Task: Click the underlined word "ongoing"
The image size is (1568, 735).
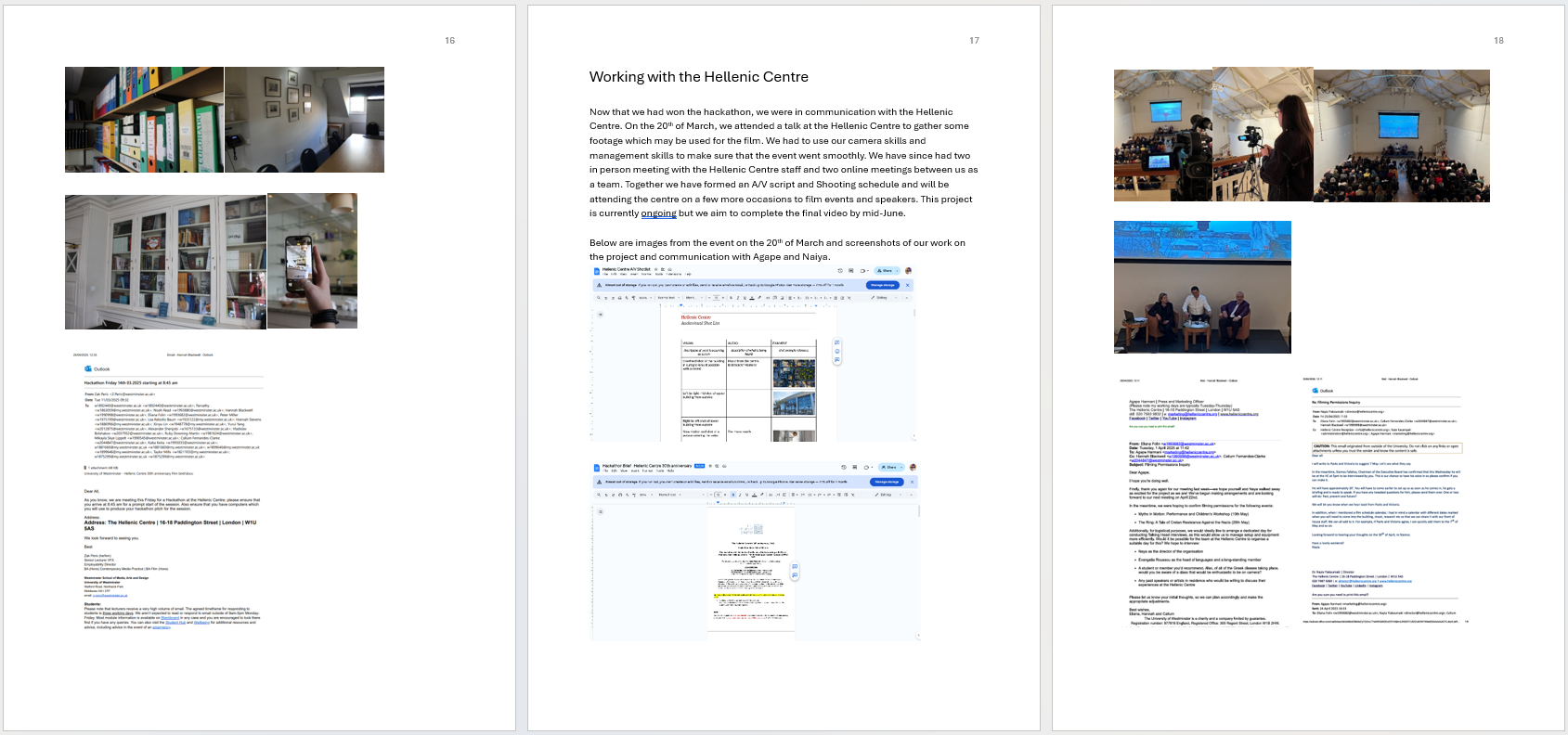Action: coord(658,213)
